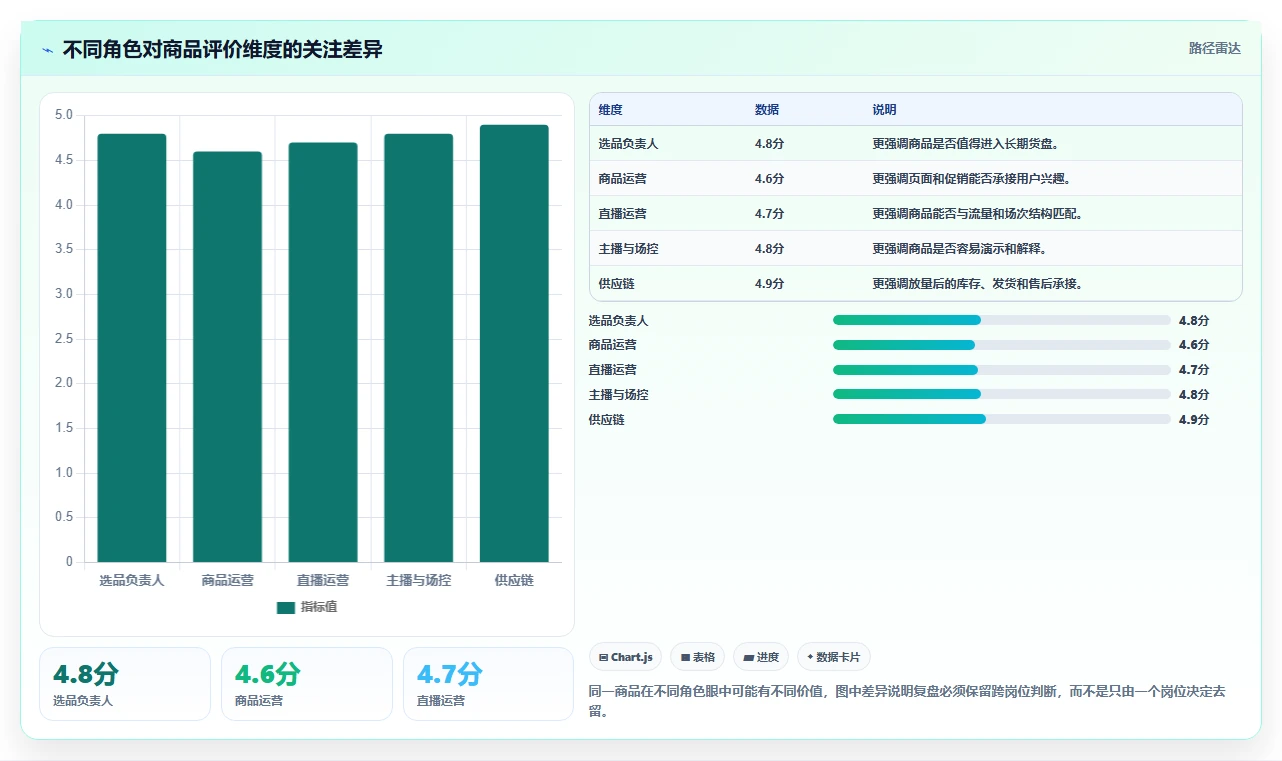Select the 供应链 bar in chart

[x=514, y=343]
